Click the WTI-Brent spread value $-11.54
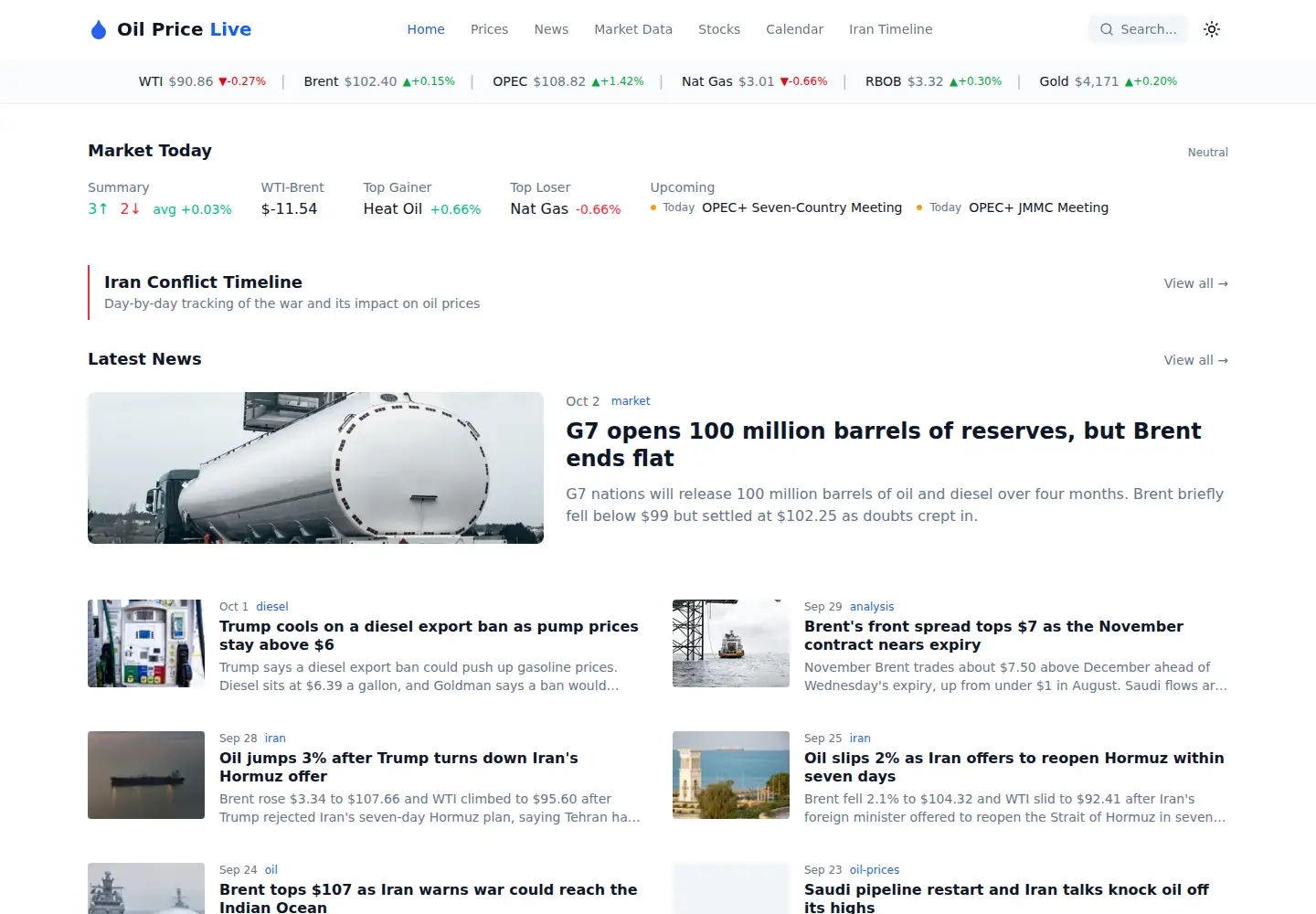Screen dimensions: 1316x914 (x=289, y=208)
